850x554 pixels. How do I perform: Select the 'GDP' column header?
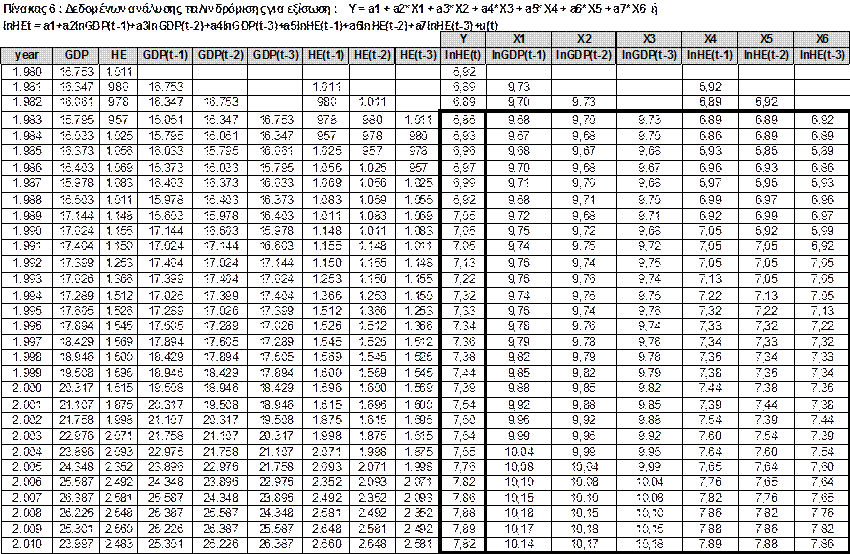(x=76, y=55)
